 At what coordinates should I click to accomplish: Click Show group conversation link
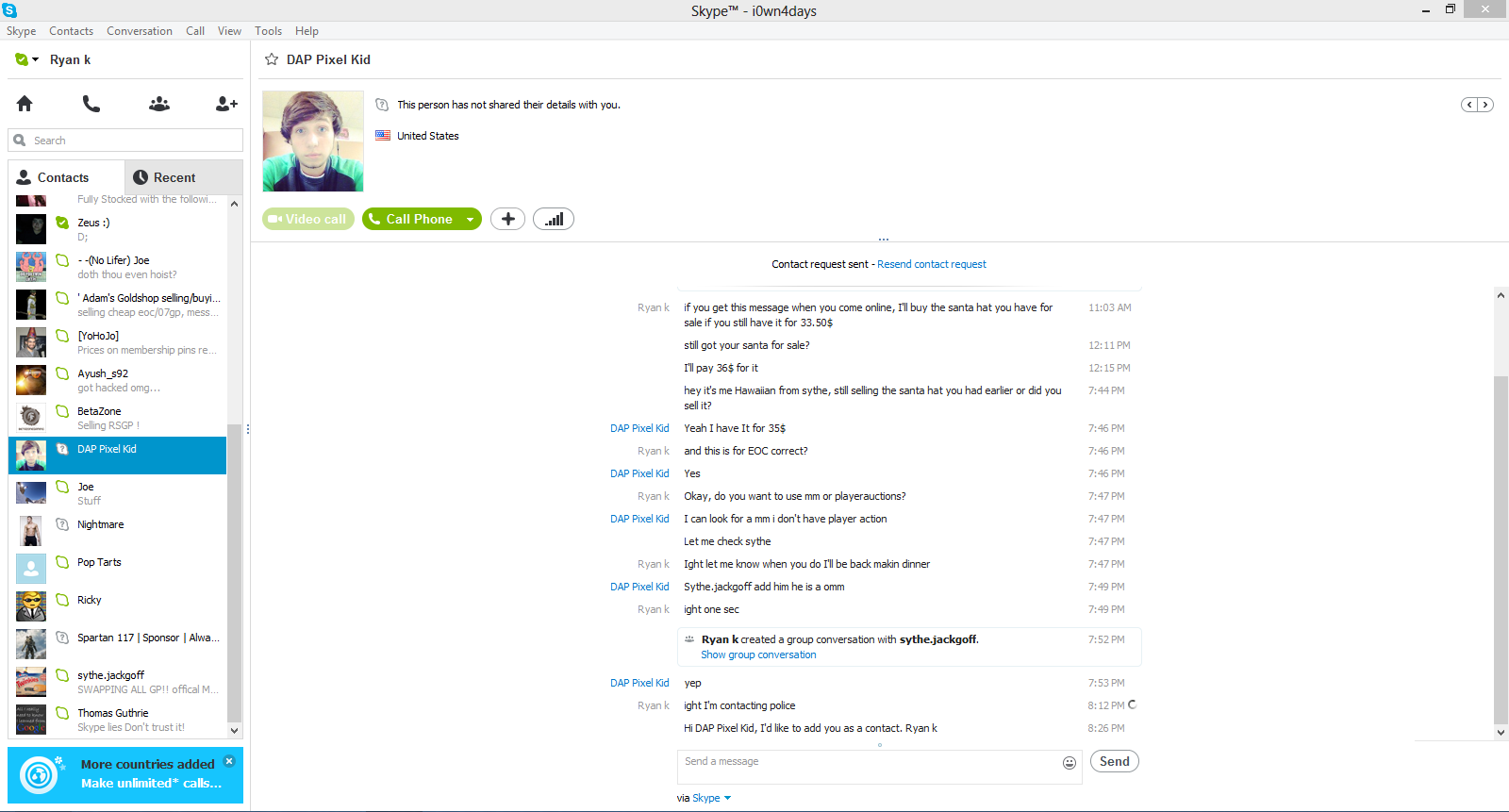758,655
